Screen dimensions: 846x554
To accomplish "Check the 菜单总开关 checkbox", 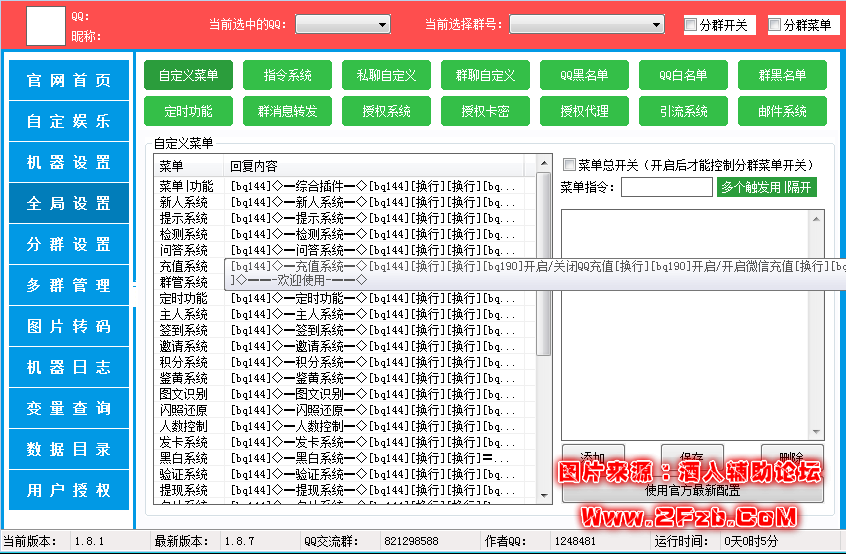I will click(570, 165).
